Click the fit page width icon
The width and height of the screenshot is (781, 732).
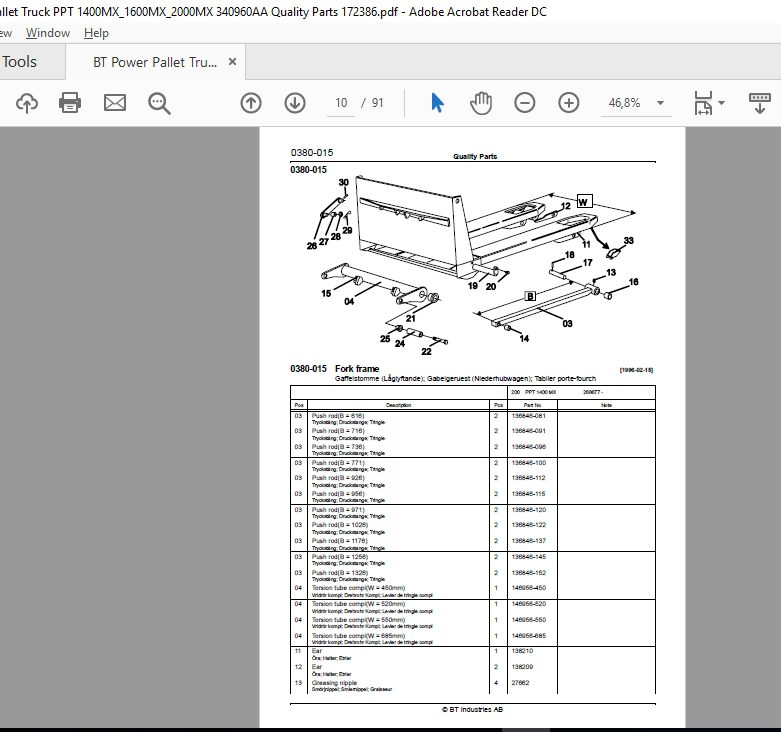point(703,103)
